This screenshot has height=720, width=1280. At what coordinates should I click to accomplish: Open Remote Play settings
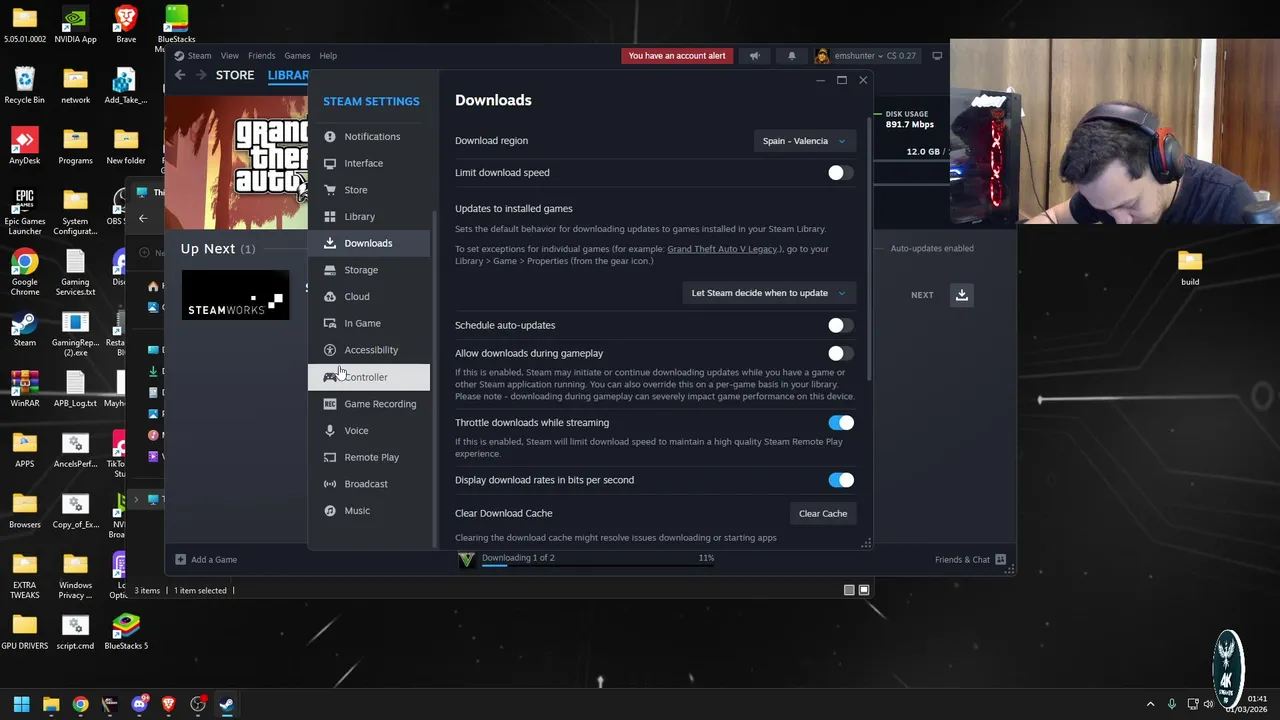tap(371, 457)
